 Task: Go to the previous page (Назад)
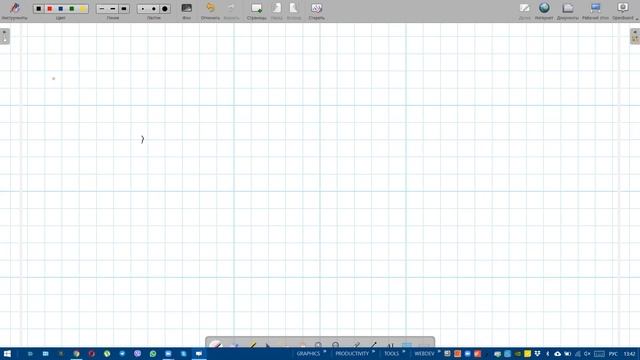click(x=277, y=10)
